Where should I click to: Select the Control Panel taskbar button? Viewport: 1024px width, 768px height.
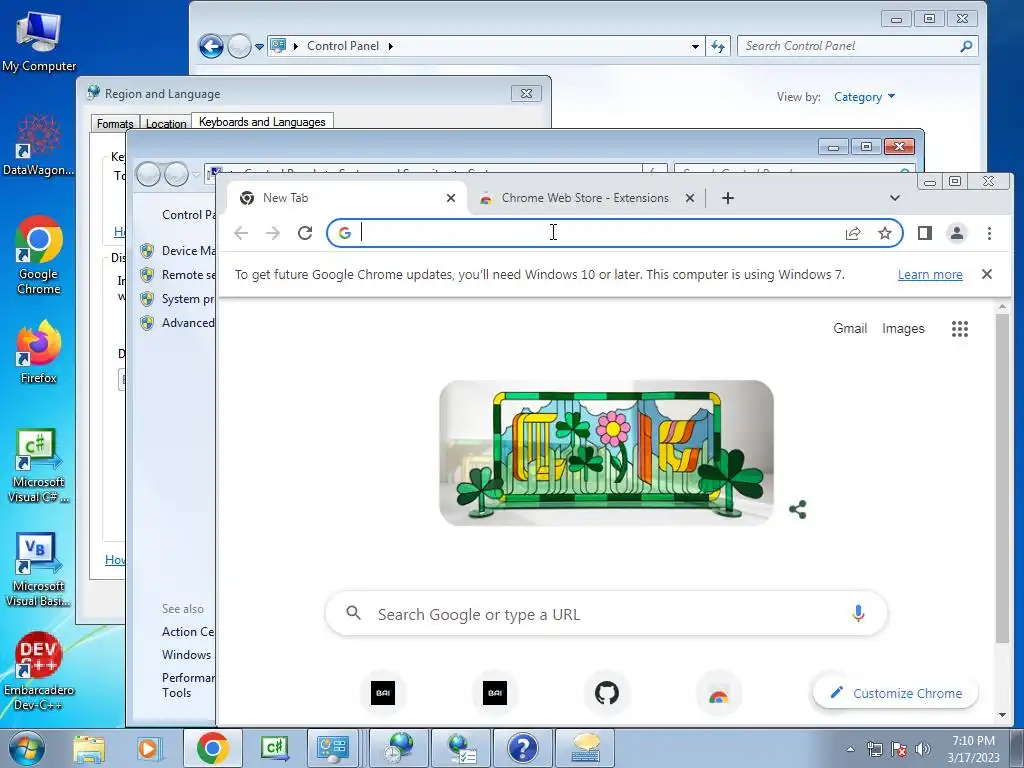coord(333,748)
